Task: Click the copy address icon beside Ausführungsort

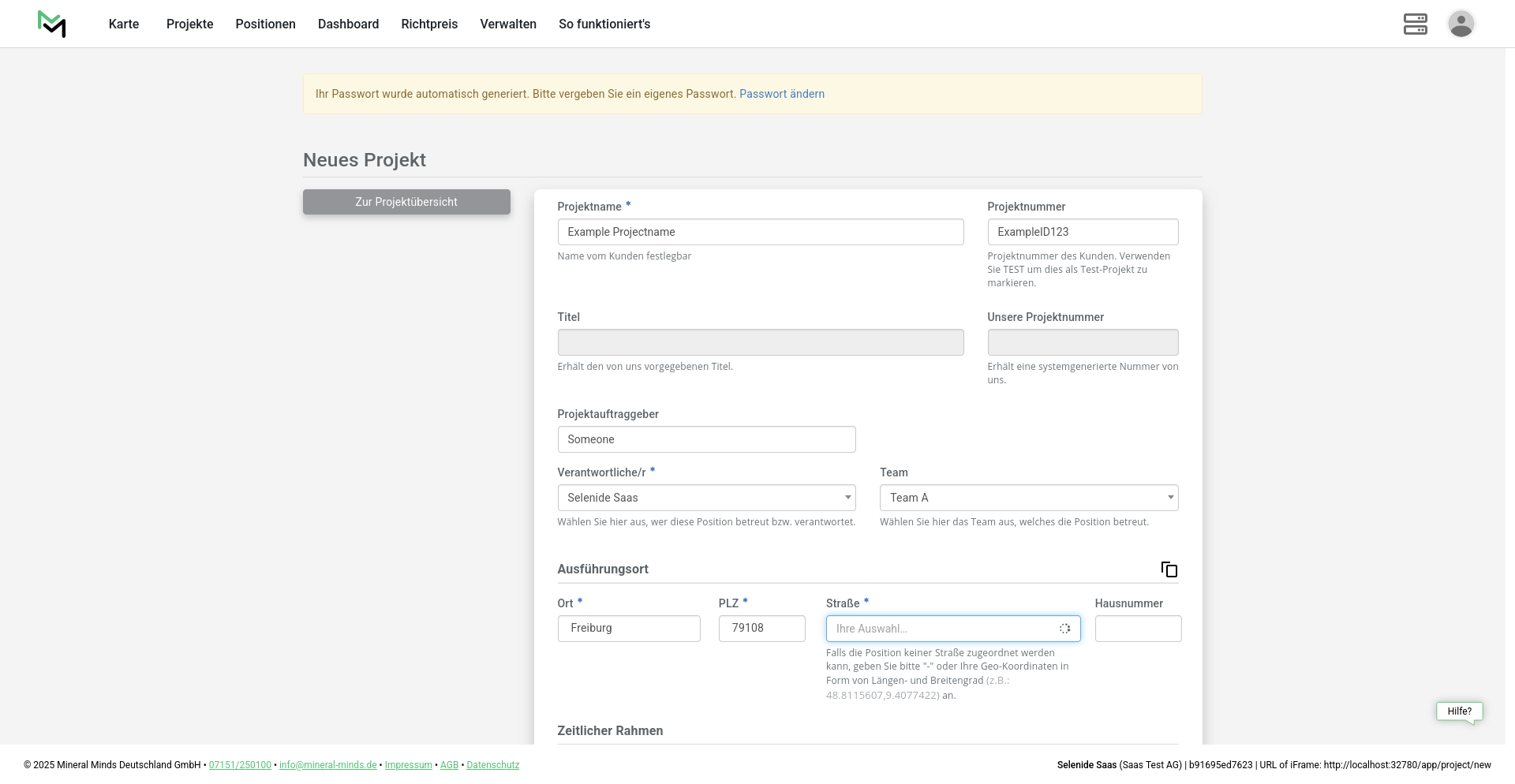Action: click(x=1169, y=569)
